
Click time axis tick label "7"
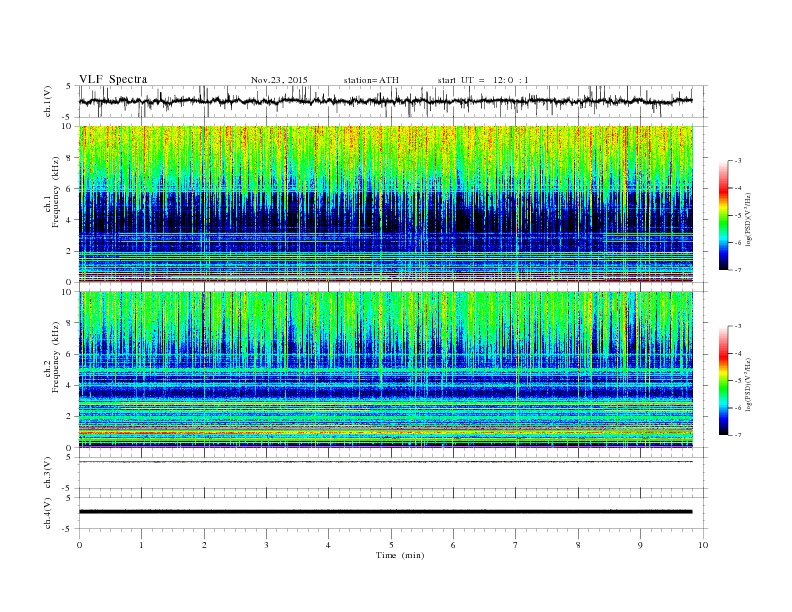tap(516, 545)
